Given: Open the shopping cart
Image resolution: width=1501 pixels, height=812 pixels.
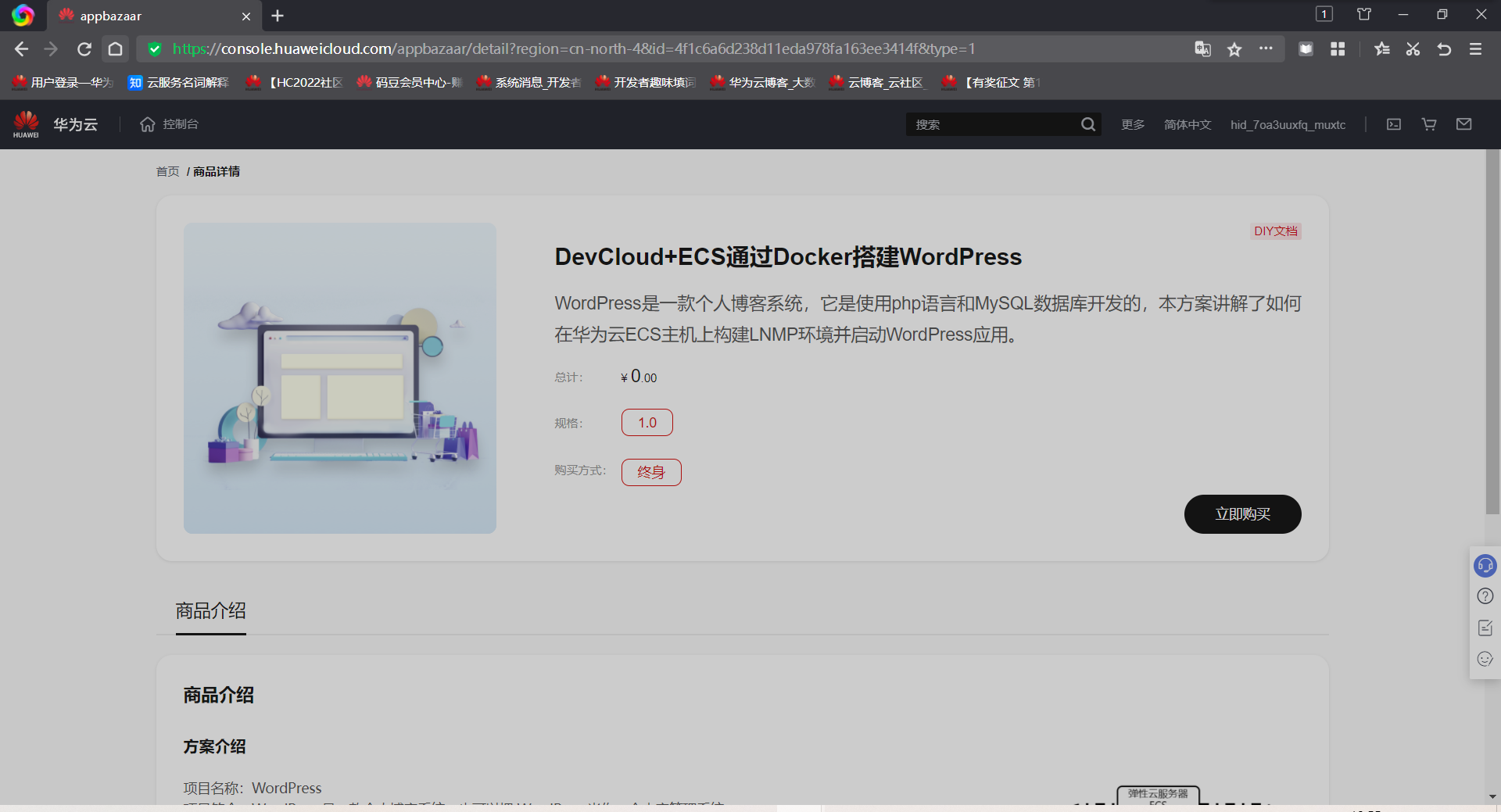Looking at the screenshot, I should point(1429,124).
